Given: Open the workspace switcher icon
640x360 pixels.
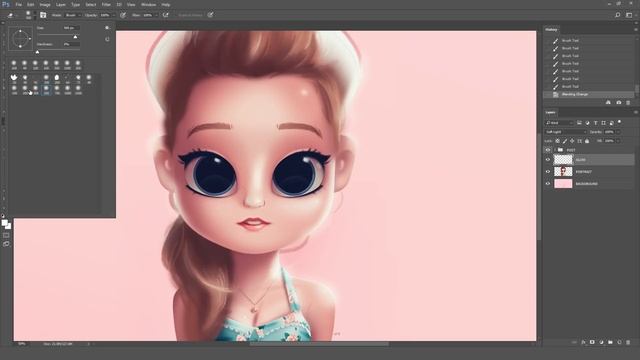Looking at the screenshot, I should (629, 15).
